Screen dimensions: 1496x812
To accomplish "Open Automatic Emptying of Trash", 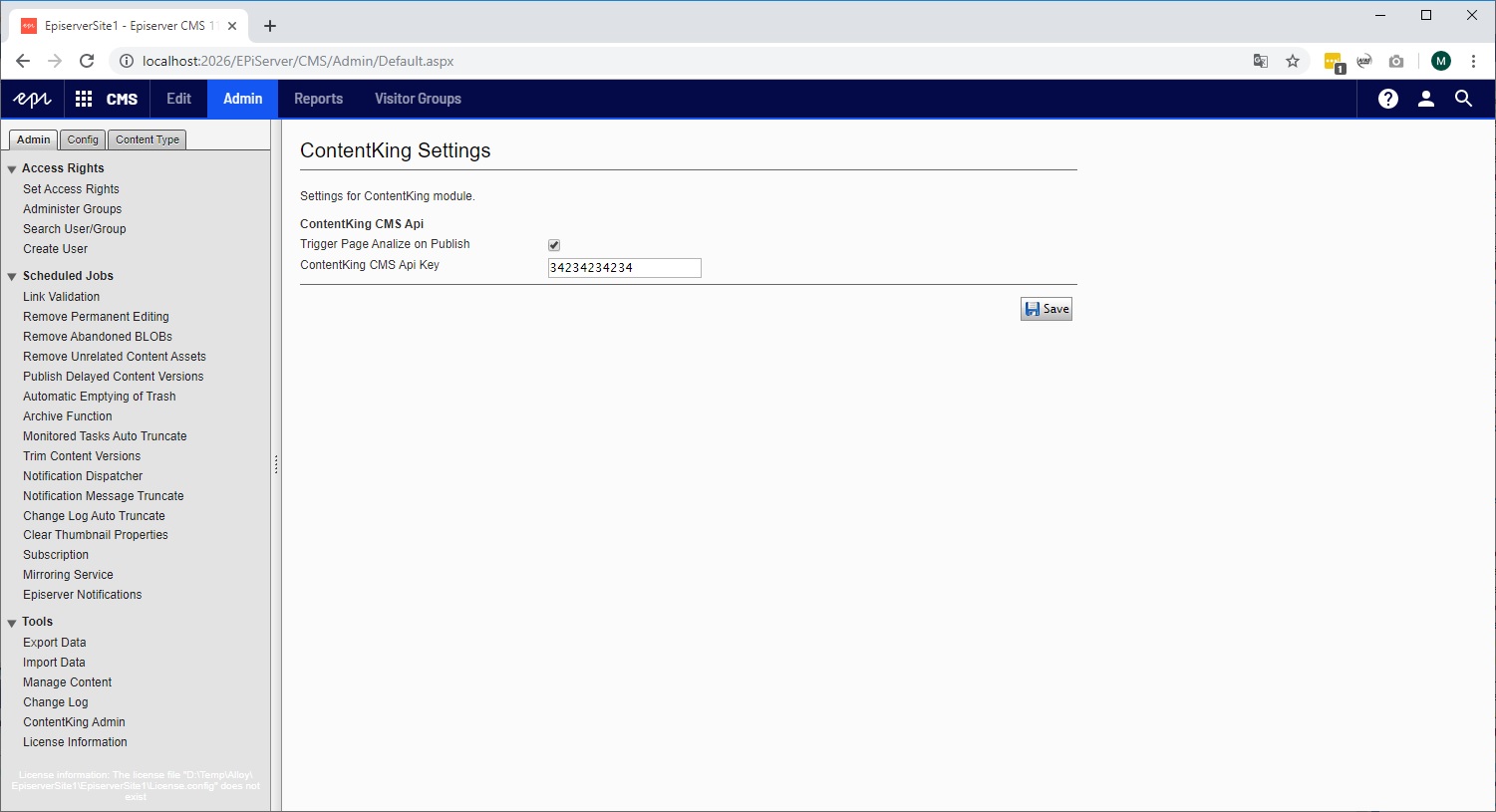I will click(100, 397).
